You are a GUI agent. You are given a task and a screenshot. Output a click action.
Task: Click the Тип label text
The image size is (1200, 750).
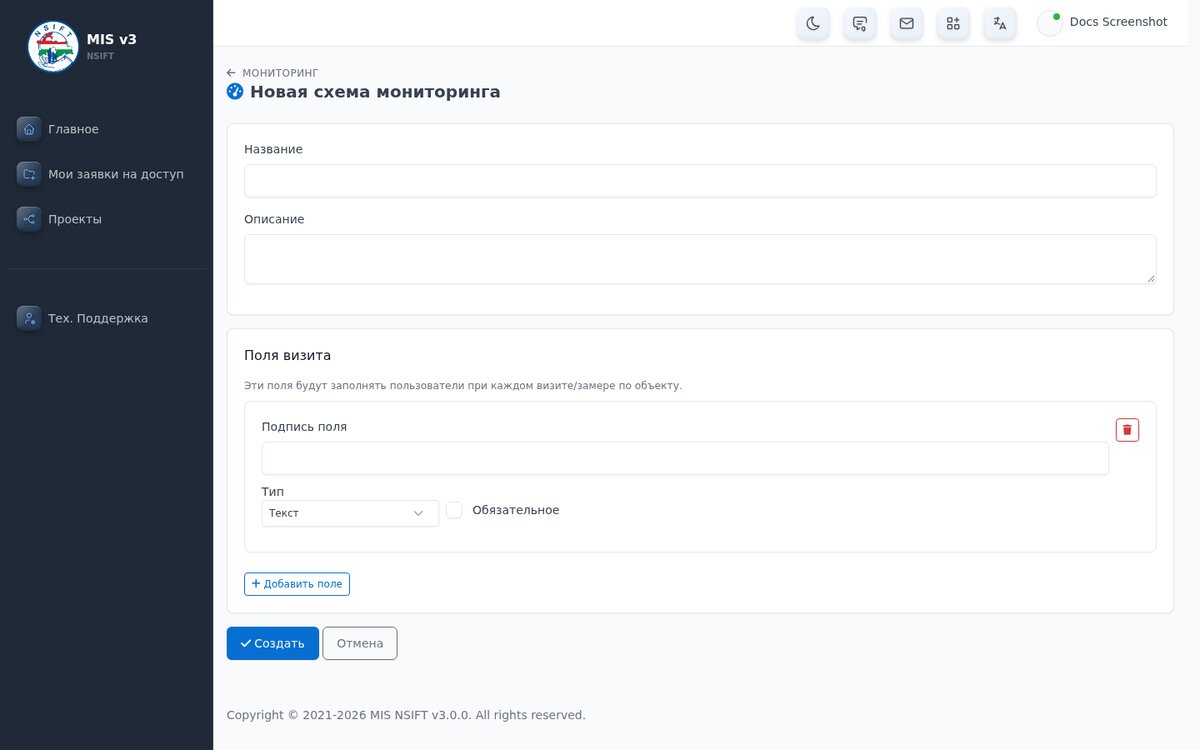tap(273, 491)
